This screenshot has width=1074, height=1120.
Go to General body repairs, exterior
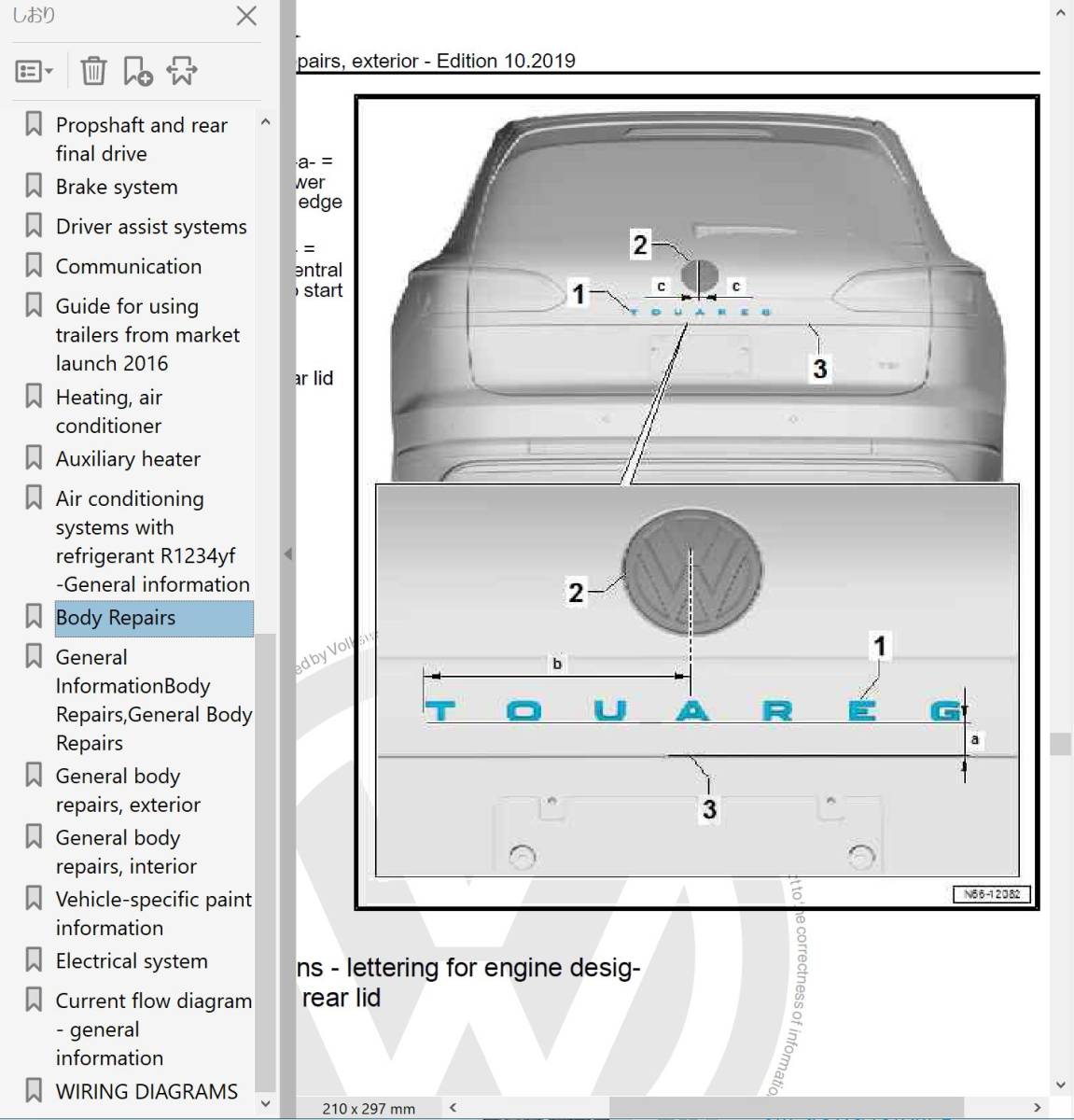(x=128, y=790)
